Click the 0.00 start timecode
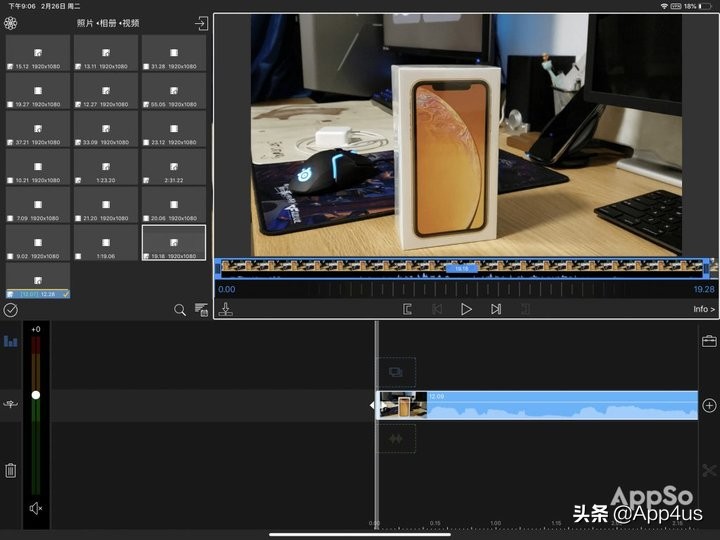720x540 pixels. coord(226,290)
